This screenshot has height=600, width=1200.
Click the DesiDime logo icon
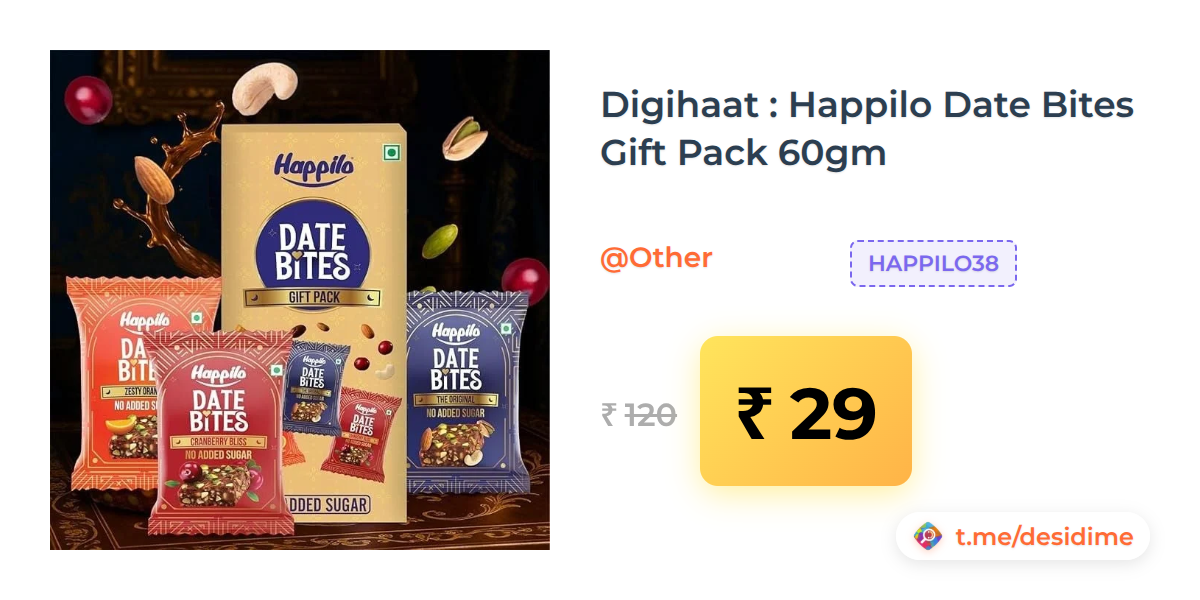(928, 537)
